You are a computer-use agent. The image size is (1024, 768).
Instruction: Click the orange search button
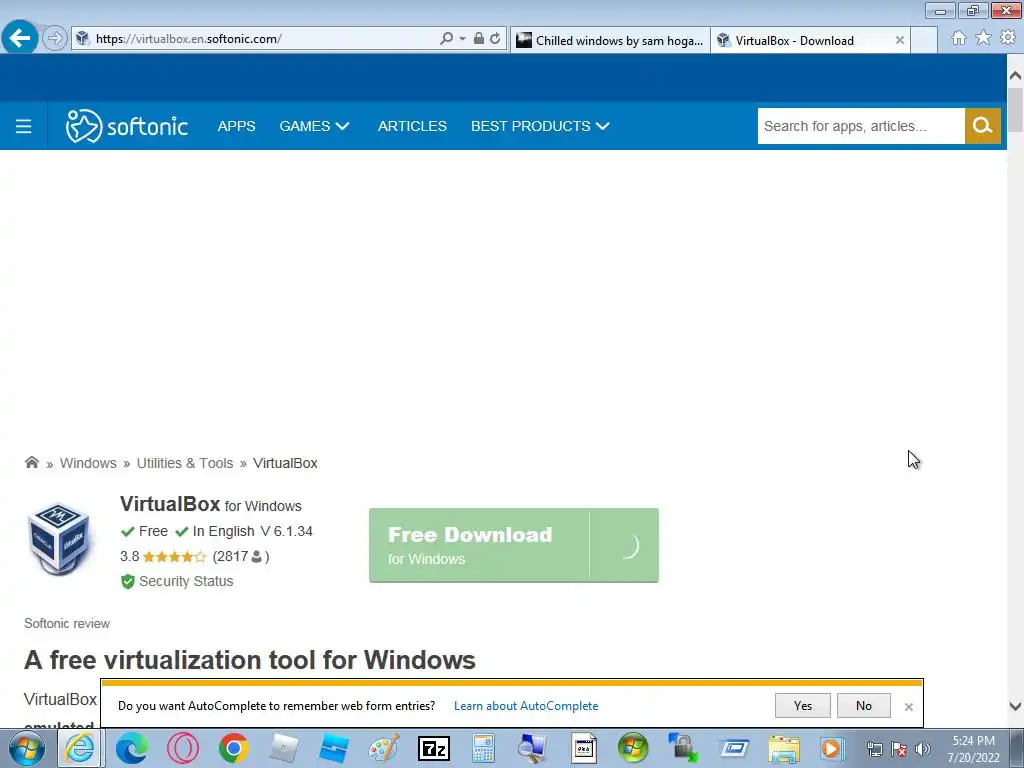[x=982, y=126]
